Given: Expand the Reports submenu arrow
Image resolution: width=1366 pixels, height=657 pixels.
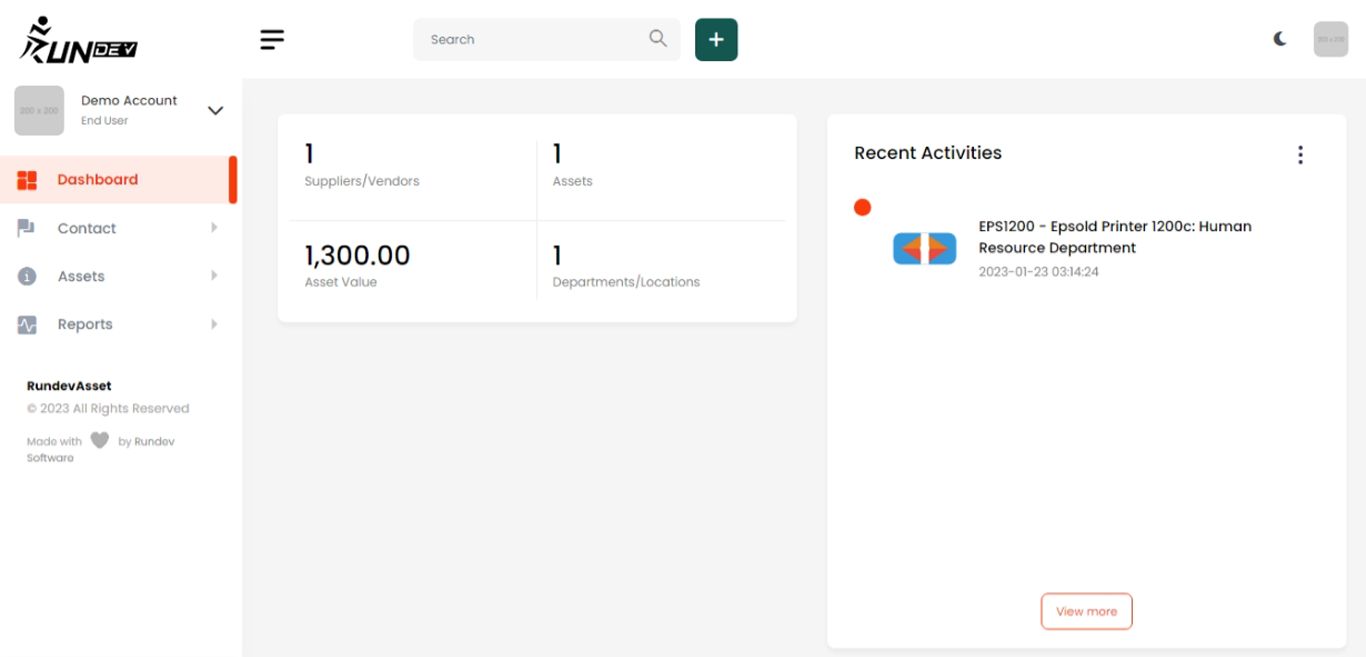Looking at the screenshot, I should pos(214,324).
